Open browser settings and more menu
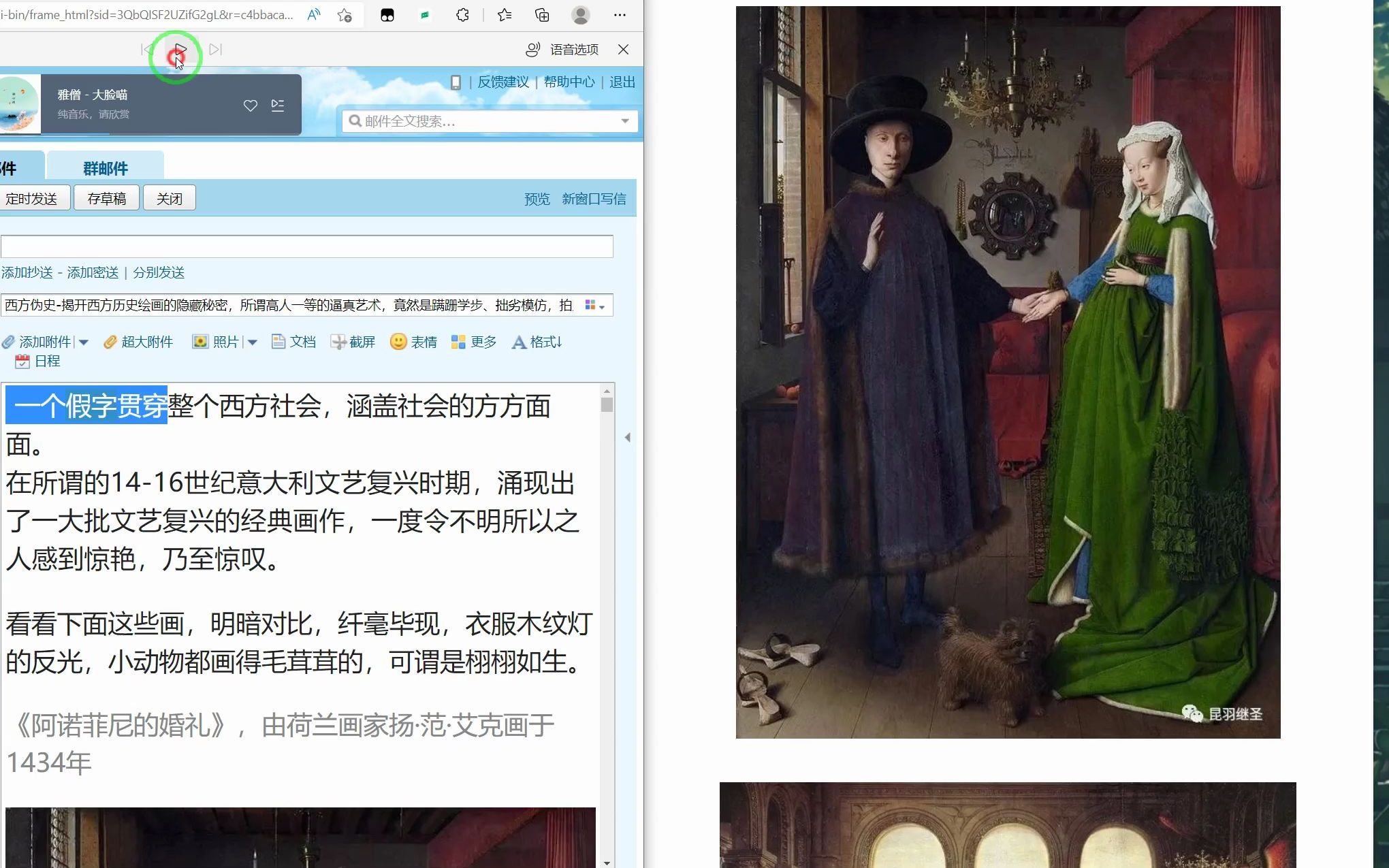Viewport: 1389px width, 868px height. coord(620,15)
